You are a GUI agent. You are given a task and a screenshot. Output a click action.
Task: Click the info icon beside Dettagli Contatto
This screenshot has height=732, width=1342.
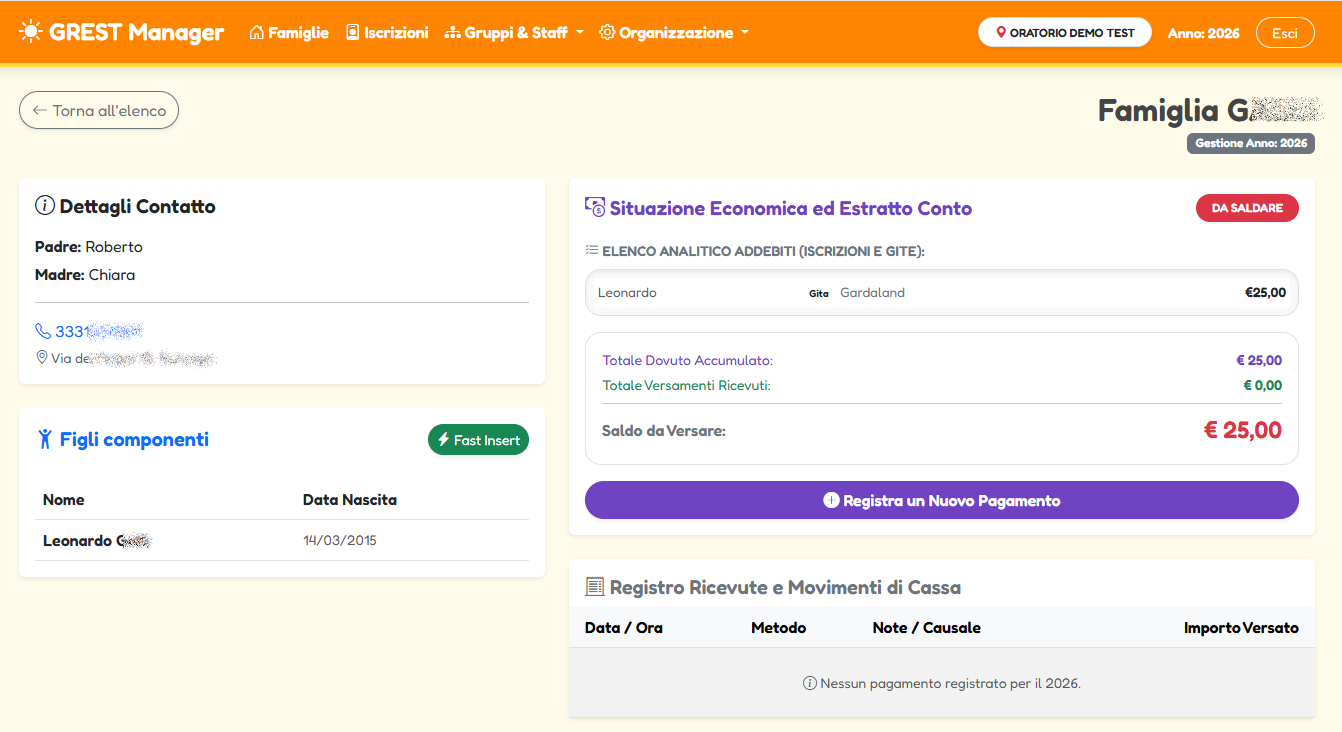44,206
